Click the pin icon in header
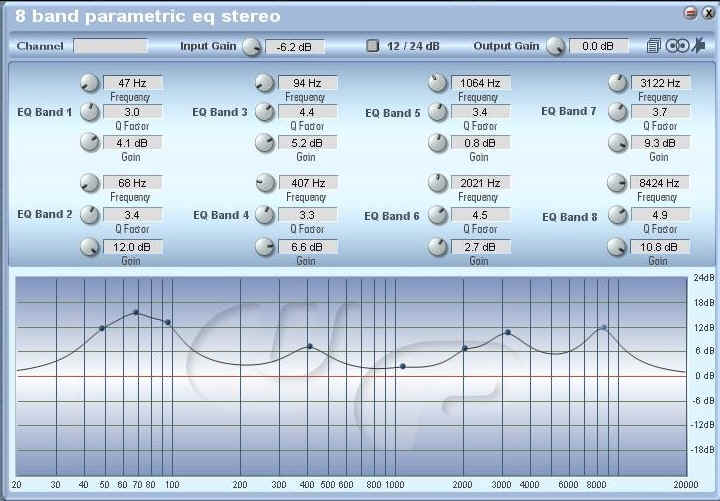720x501 pixels. pos(699,45)
